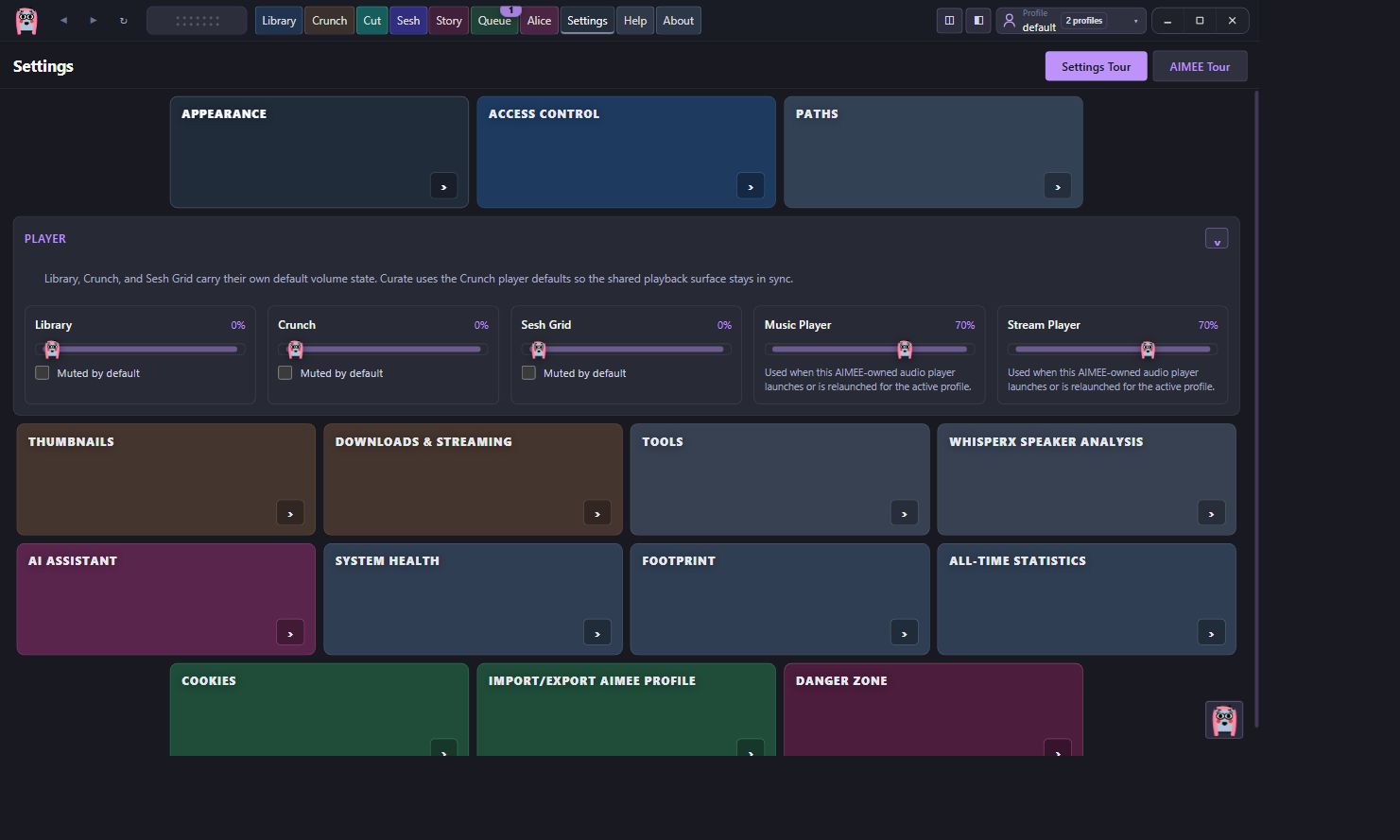Open the profile selector dropdown
1400x840 pixels.
click(1071, 21)
